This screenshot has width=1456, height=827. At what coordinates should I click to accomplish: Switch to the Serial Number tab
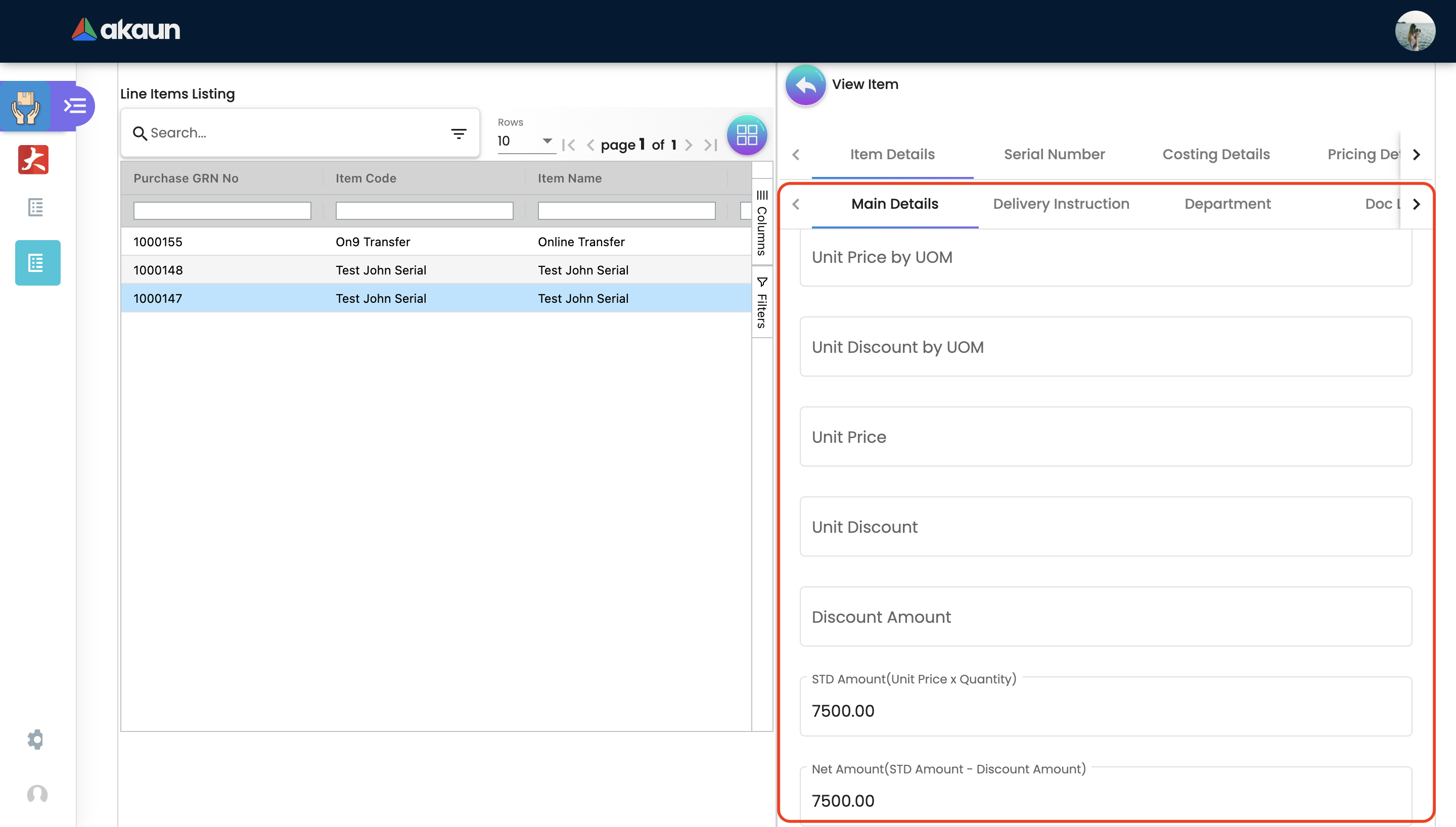click(x=1054, y=155)
